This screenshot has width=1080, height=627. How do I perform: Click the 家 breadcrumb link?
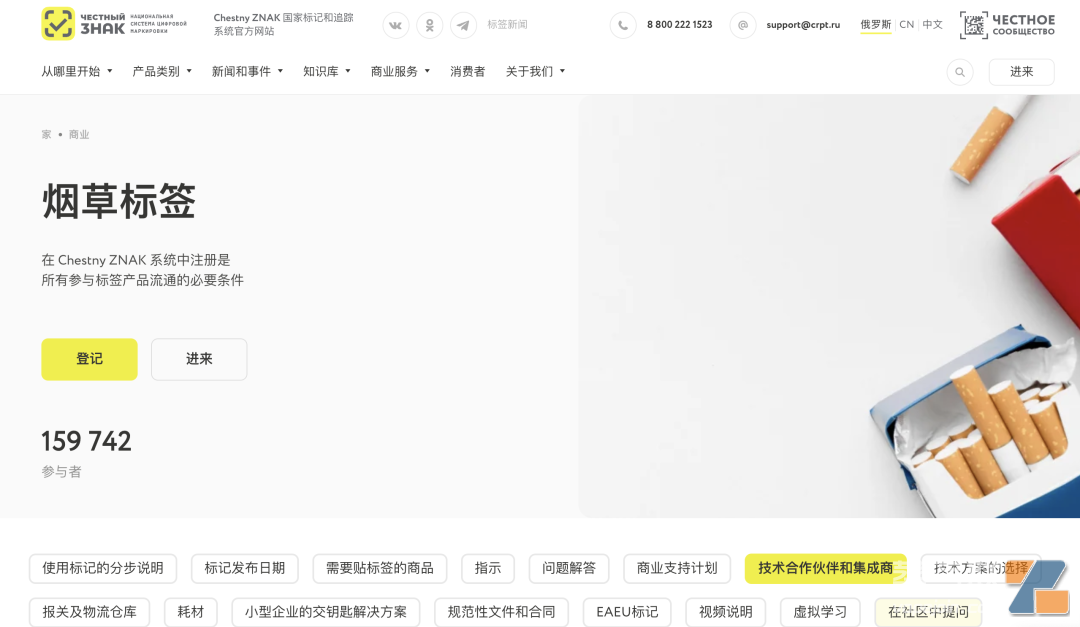[46, 134]
